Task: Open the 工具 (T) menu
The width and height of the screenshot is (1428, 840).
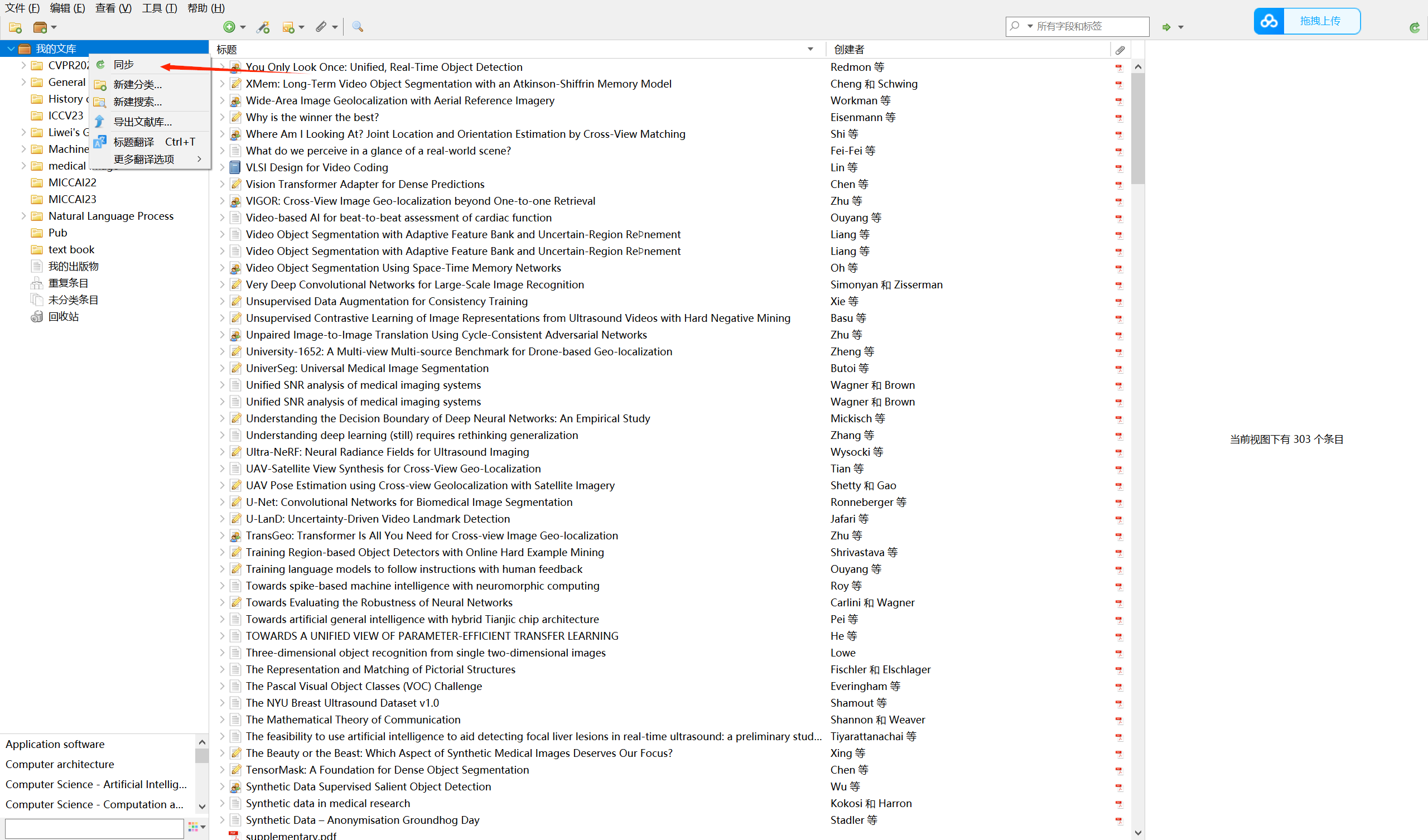Action: 159,8
